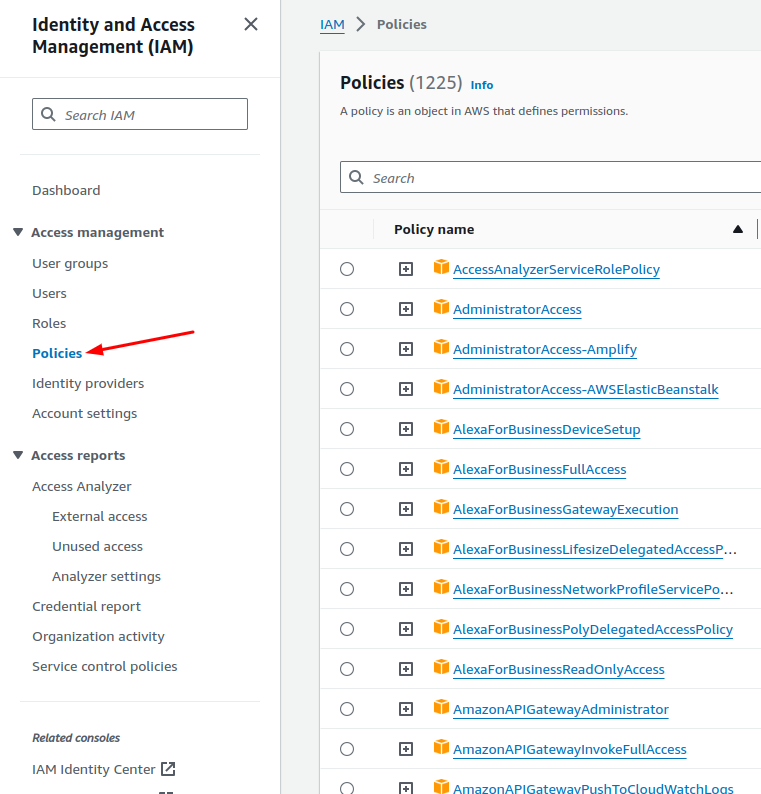
Task: Expand AlexaForBusinessPolyDelegatedAccessPolicy row details
Action: point(406,629)
